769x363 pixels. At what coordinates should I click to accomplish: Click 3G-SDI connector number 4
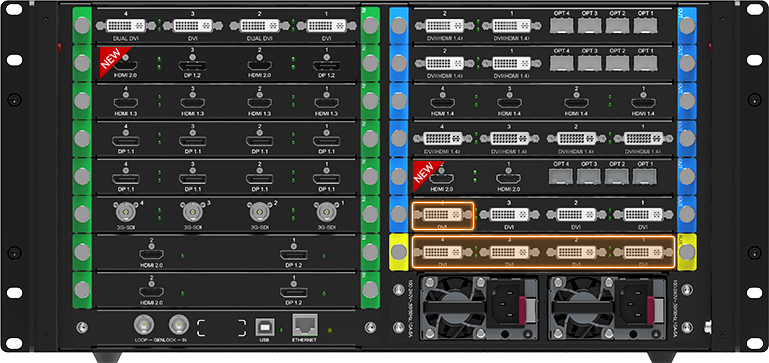coord(125,211)
